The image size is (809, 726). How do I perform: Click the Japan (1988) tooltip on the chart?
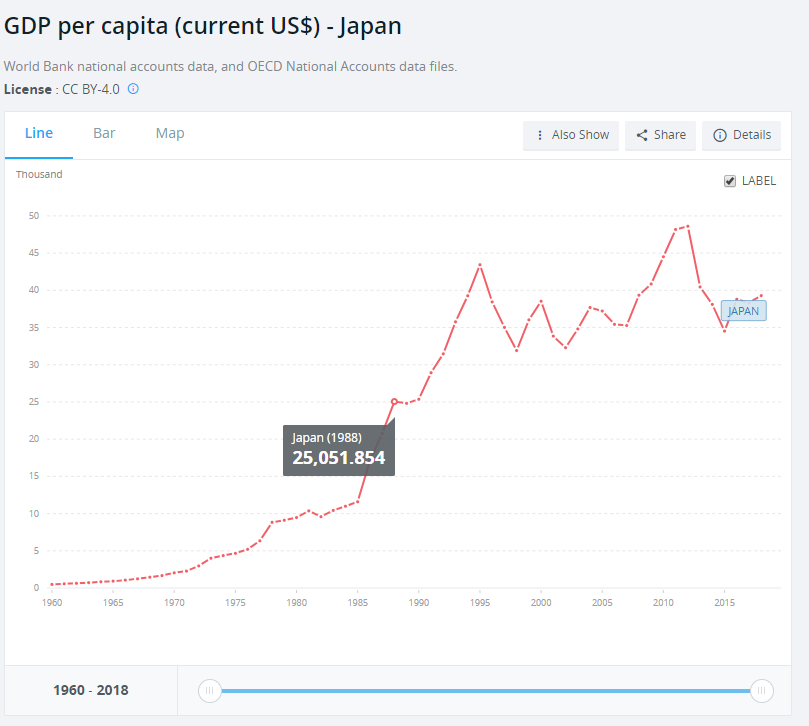(x=339, y=449)
